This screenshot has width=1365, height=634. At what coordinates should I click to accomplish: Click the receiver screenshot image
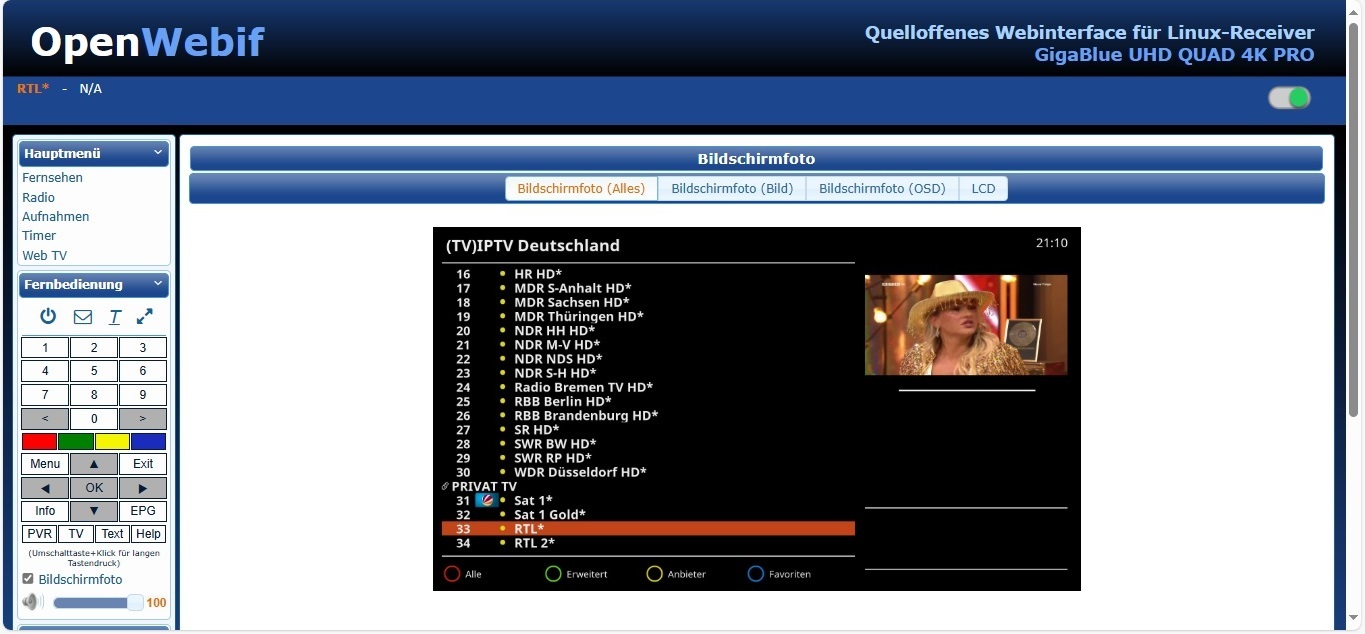pyautogui.click(x=756, y=408)
